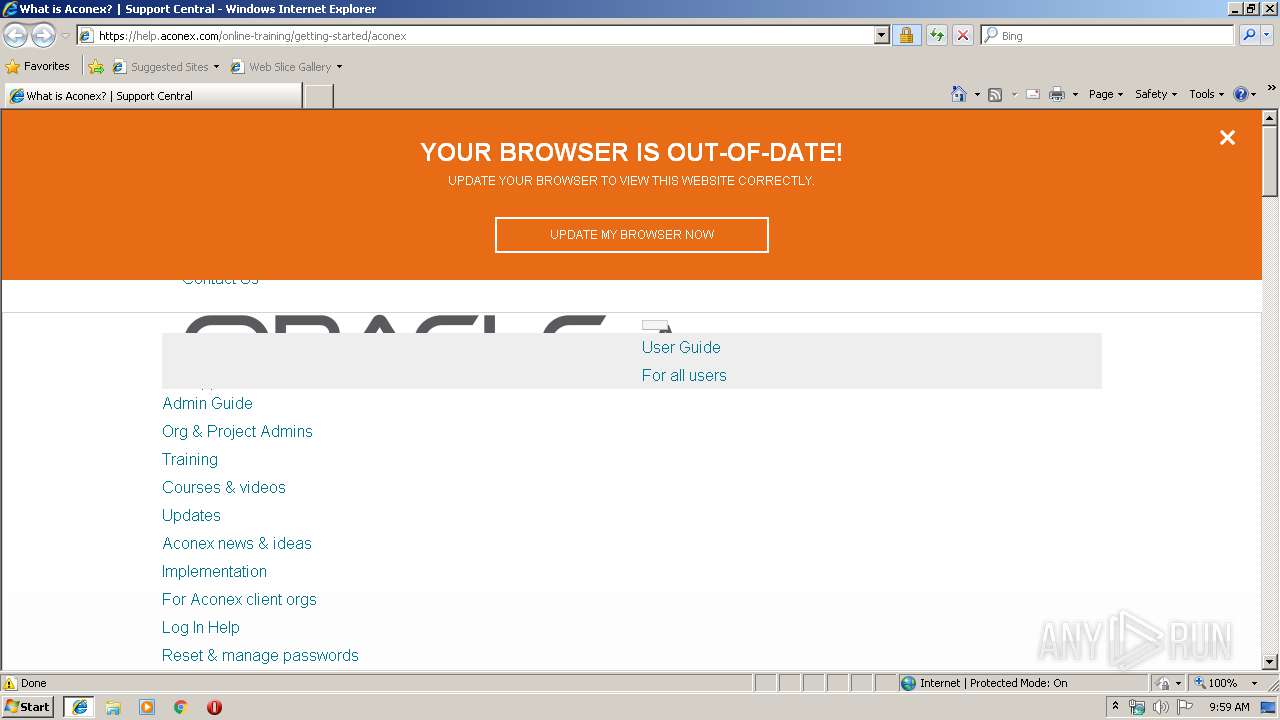This screenshot has width=1280, height=720.
Task: Click the address bar URL field
Action: pos(475,35)
